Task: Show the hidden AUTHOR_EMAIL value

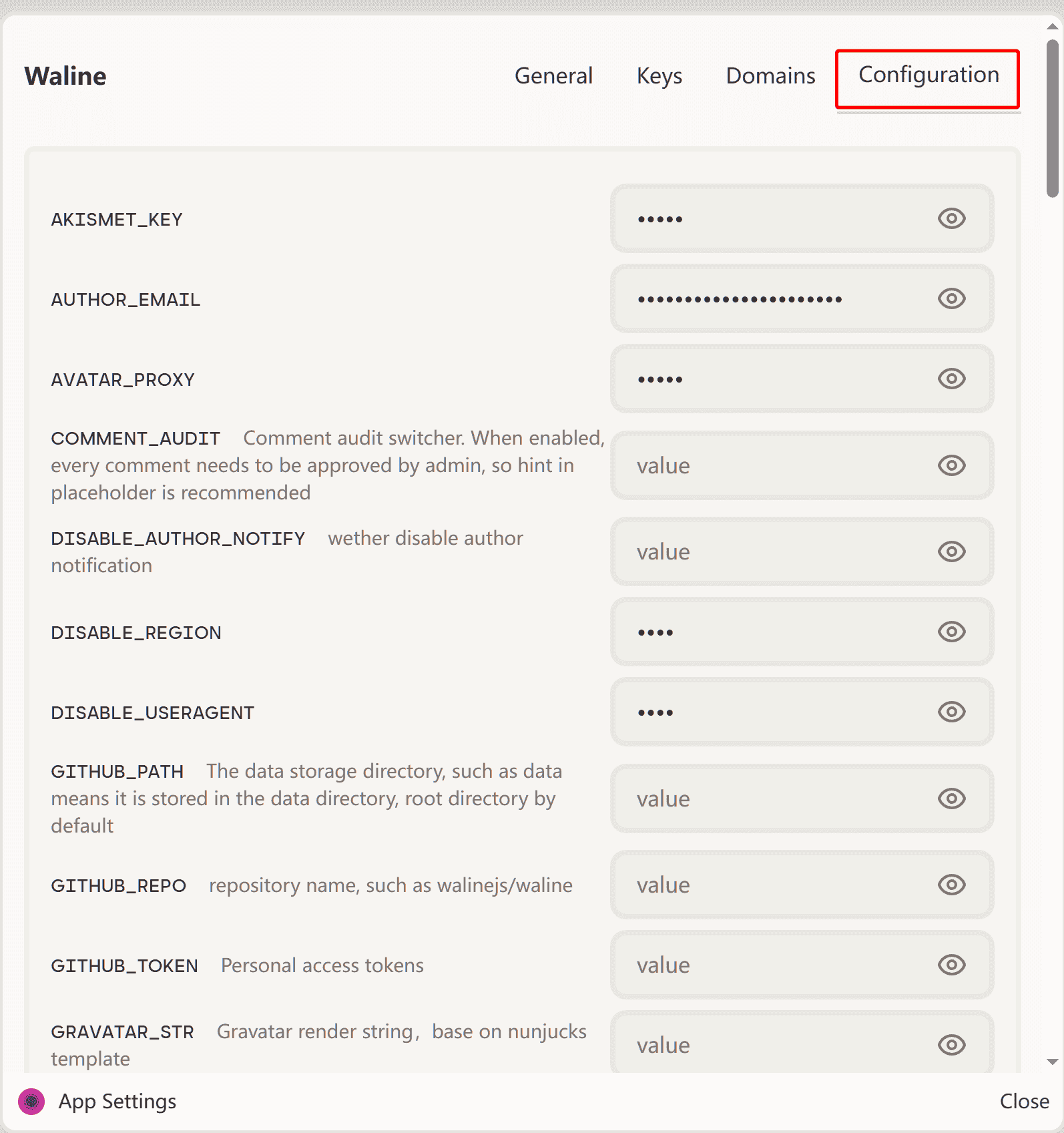Action: pos(951,298)
